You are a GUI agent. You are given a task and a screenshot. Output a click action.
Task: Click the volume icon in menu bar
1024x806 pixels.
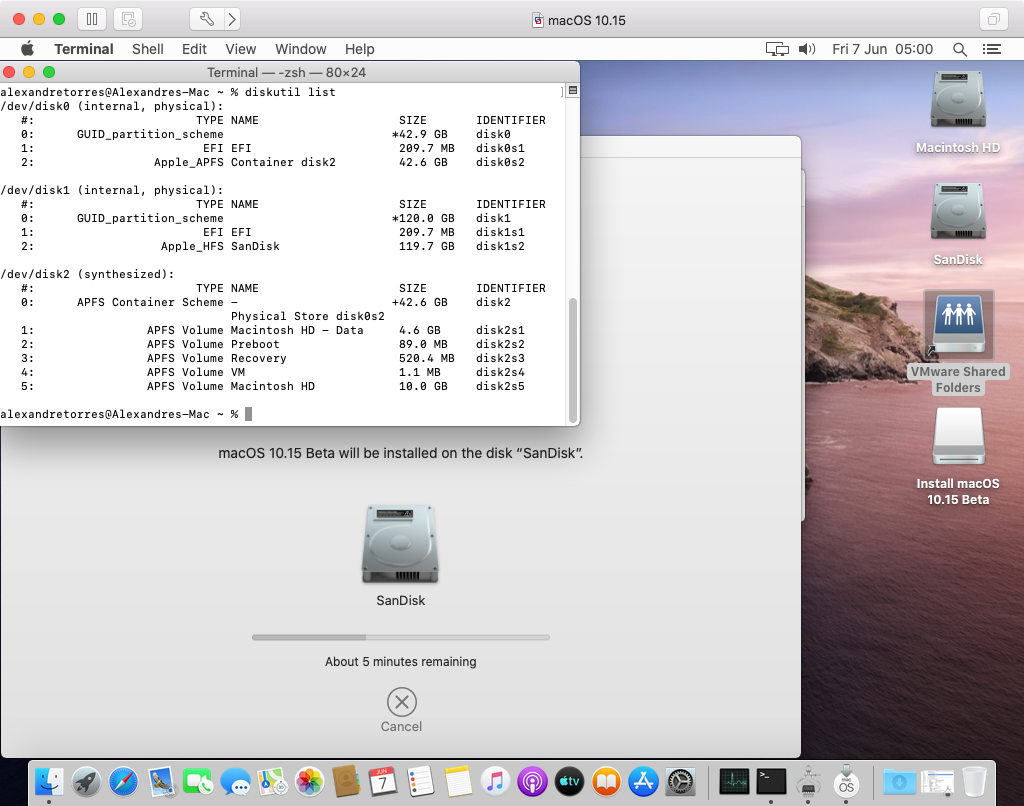(x=807, y=49)
